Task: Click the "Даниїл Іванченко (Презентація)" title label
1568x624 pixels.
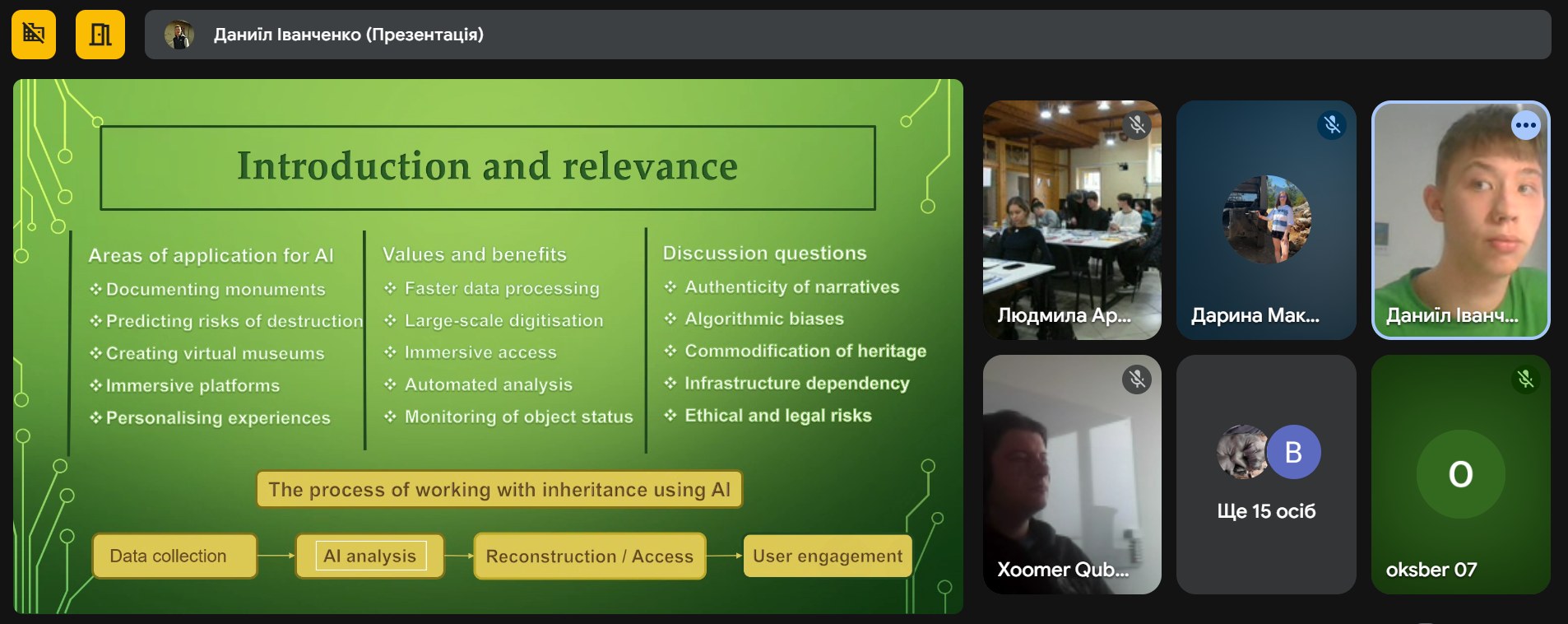Action: 349,35
